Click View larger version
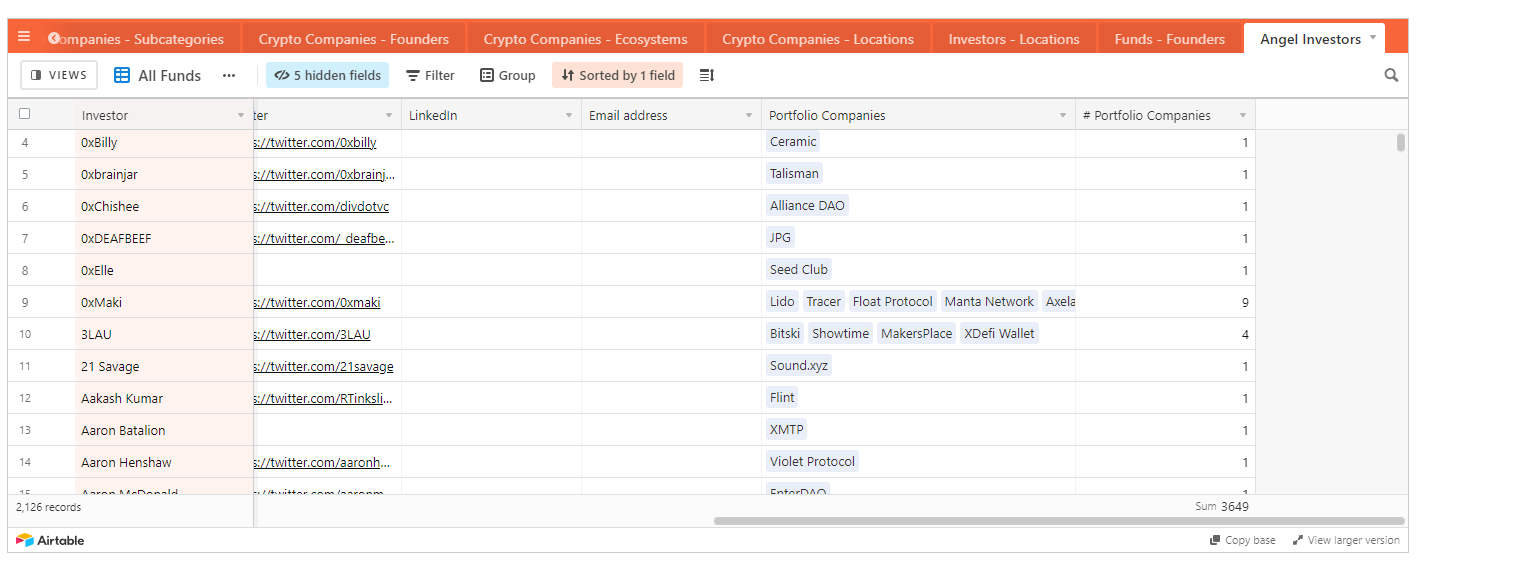 1346,540
